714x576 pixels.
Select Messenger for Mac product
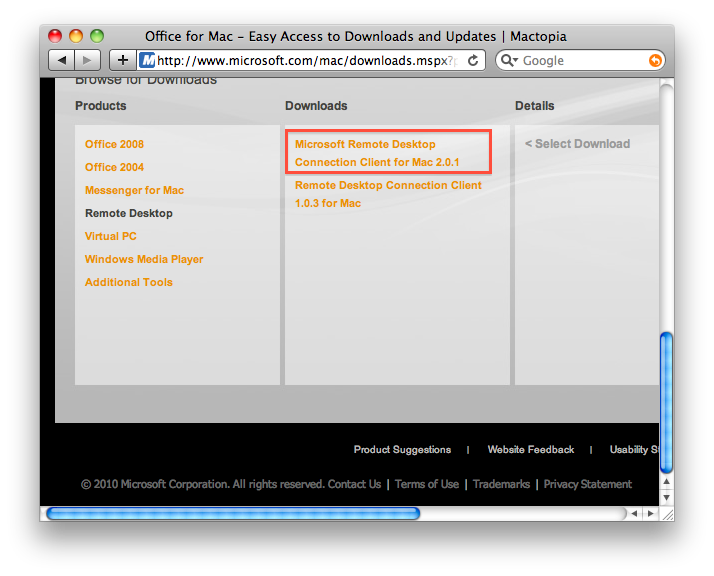click(x=134, y=190)
